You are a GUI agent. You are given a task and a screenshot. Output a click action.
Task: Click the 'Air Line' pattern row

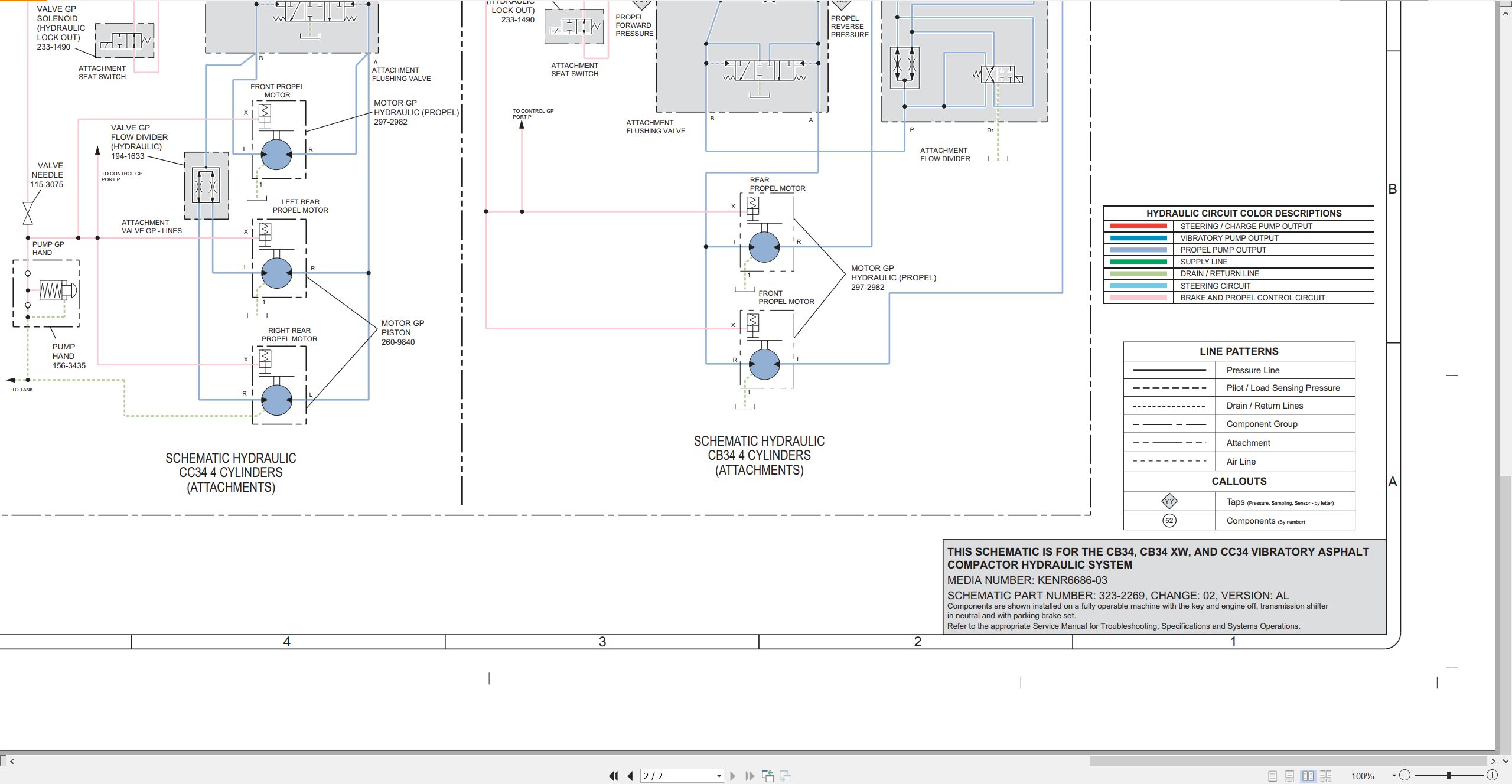coord(1239,462)
